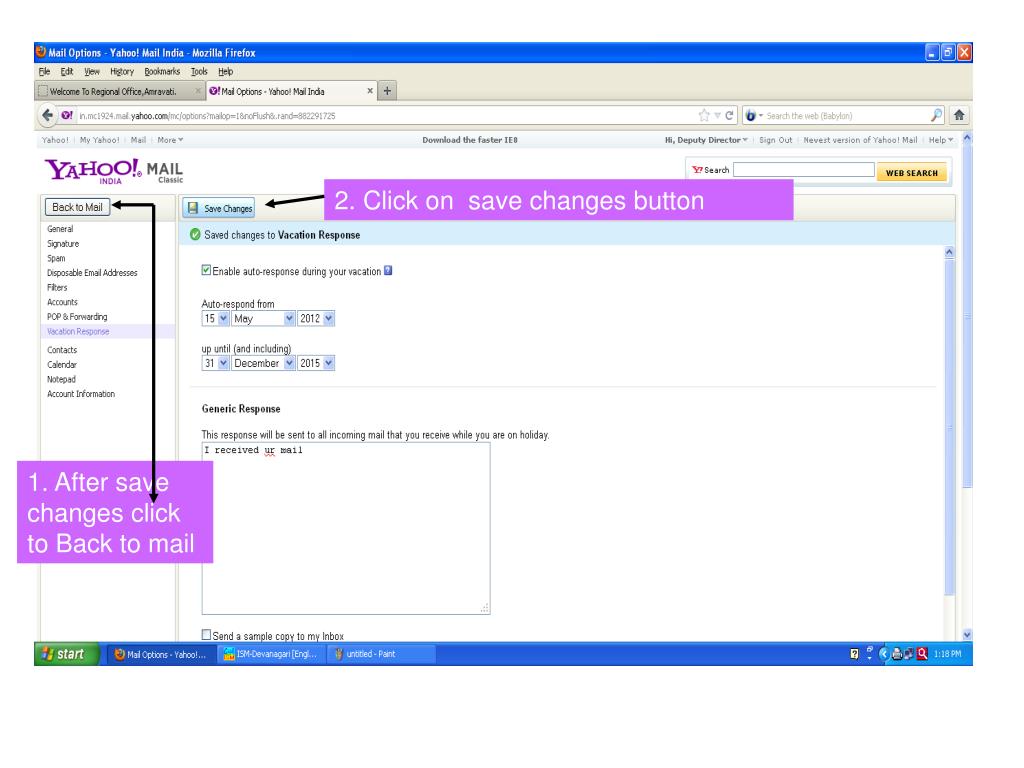The width and height of the screenshot is (1024, 768).
Task: Click the Windows Start button
Action: [66, 654]
